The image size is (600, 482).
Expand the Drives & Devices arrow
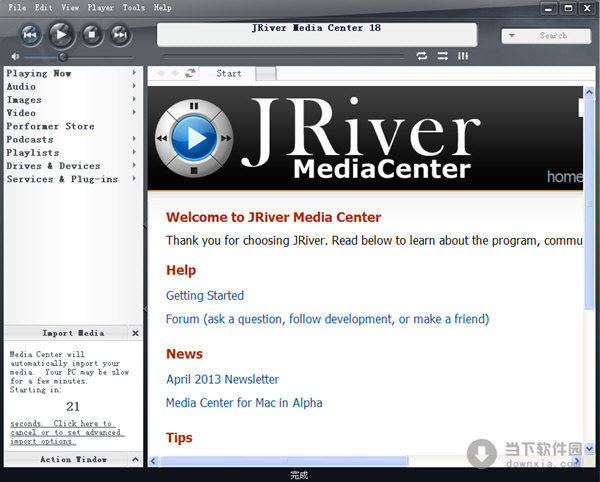pos(134,165)
